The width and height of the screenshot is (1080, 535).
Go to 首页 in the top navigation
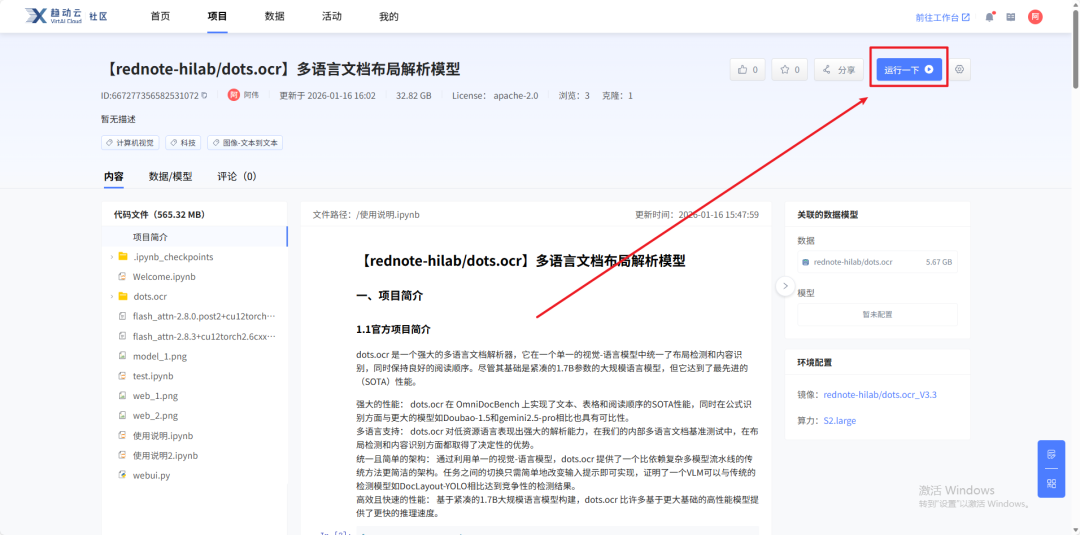point(160,17)
